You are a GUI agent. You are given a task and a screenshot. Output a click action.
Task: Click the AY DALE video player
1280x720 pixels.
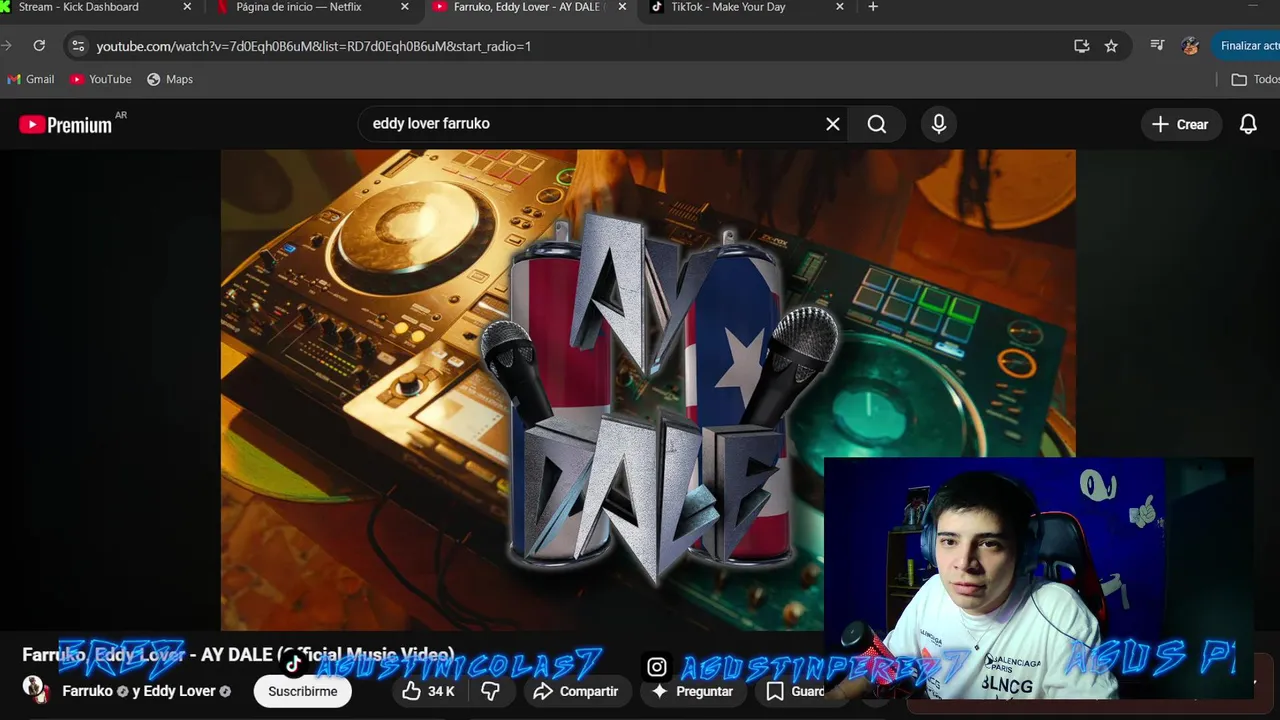[648, 390]
